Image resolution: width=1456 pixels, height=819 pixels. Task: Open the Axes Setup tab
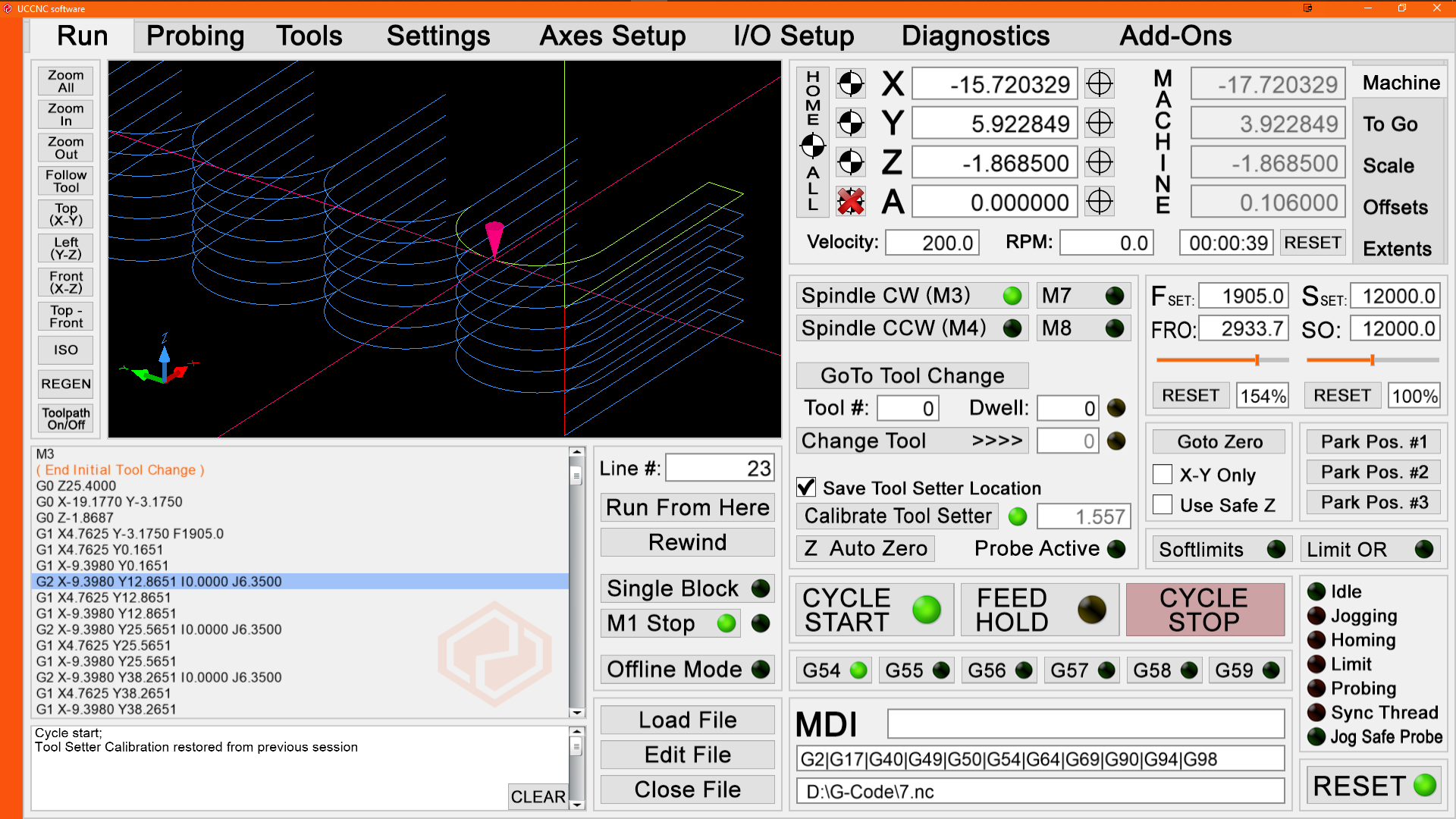pos(612,36)
